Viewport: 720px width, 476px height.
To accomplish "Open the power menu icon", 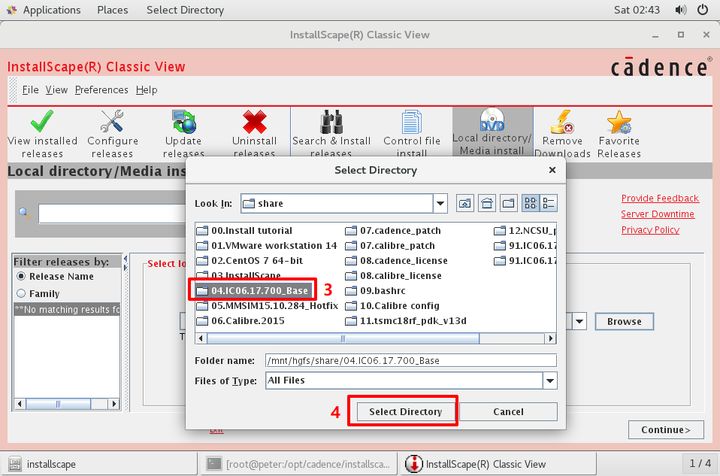I will pyautogui.click(x=702, y=10).
